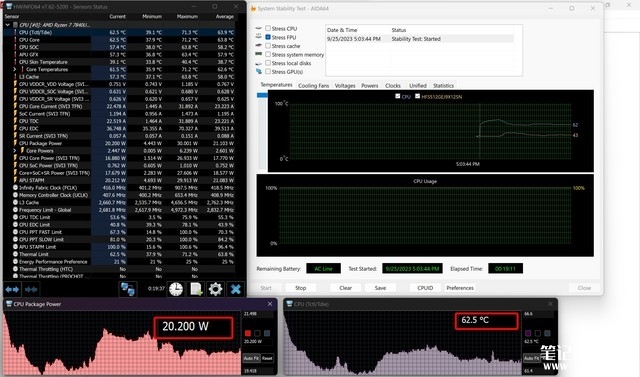Open the Statistics tab
Image resolution: width=640 pixels, height=377 pixels.
pyautogui.click(x=443, y=86)
